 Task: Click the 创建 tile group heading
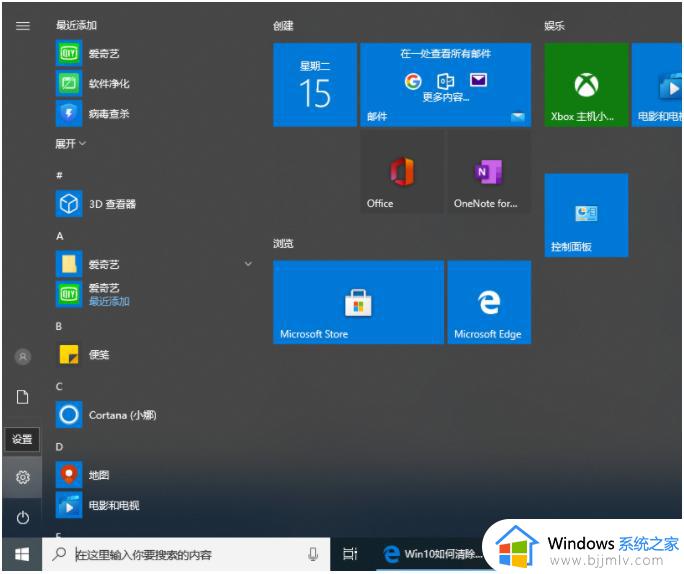point(284,26)
